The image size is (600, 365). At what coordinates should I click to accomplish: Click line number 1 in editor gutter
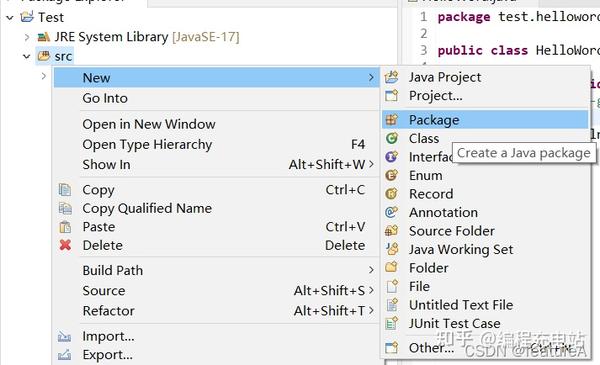pos(423,17)
